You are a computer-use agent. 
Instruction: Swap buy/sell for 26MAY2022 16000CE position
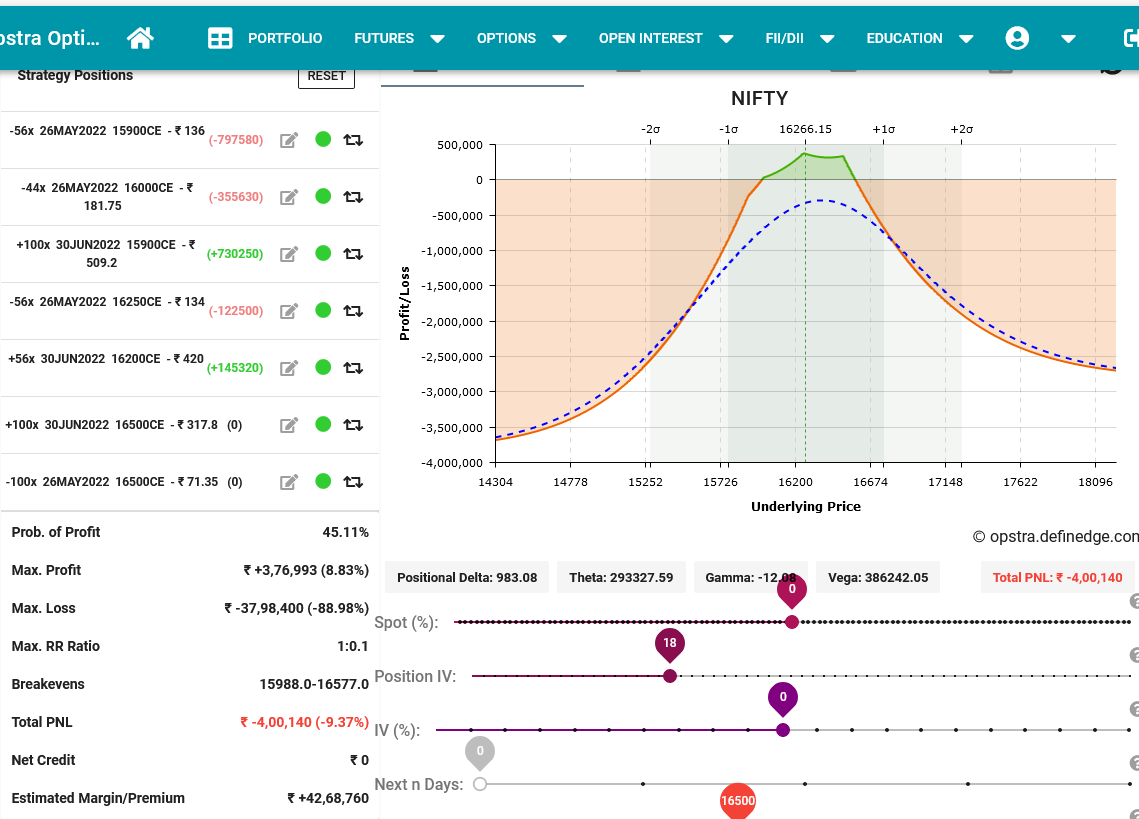(353, 197)
